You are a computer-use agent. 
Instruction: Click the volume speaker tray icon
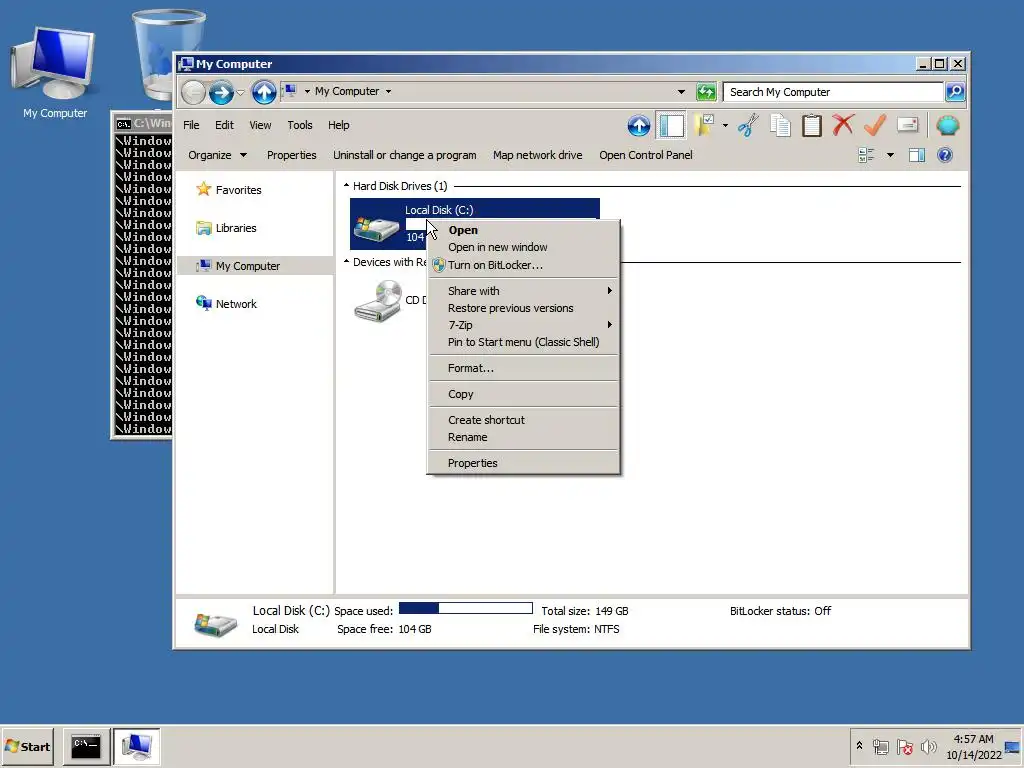click(x=928, y=746)
